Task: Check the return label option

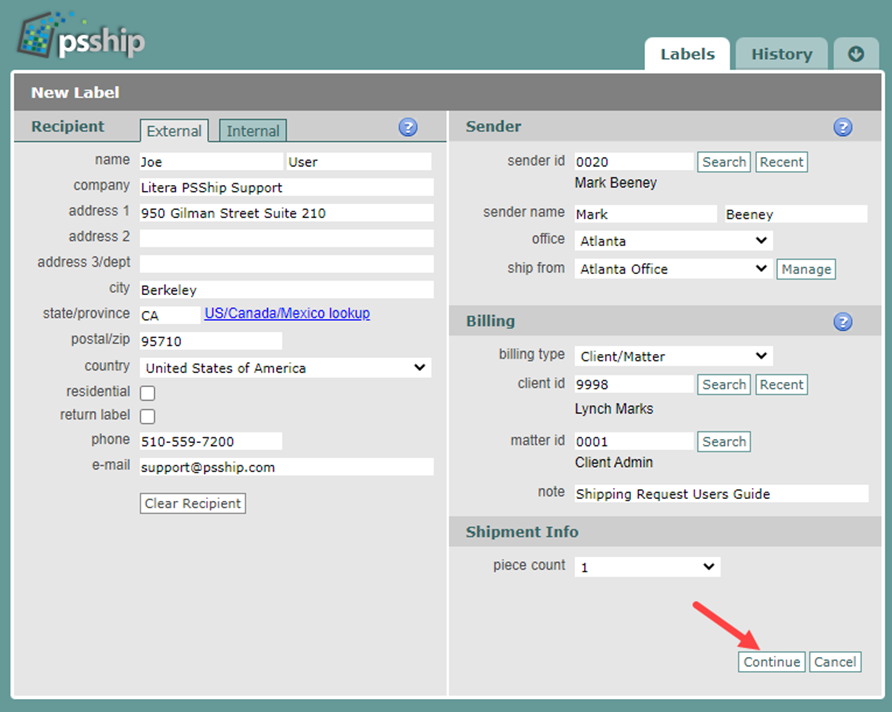Action: (x=145, y=417)
